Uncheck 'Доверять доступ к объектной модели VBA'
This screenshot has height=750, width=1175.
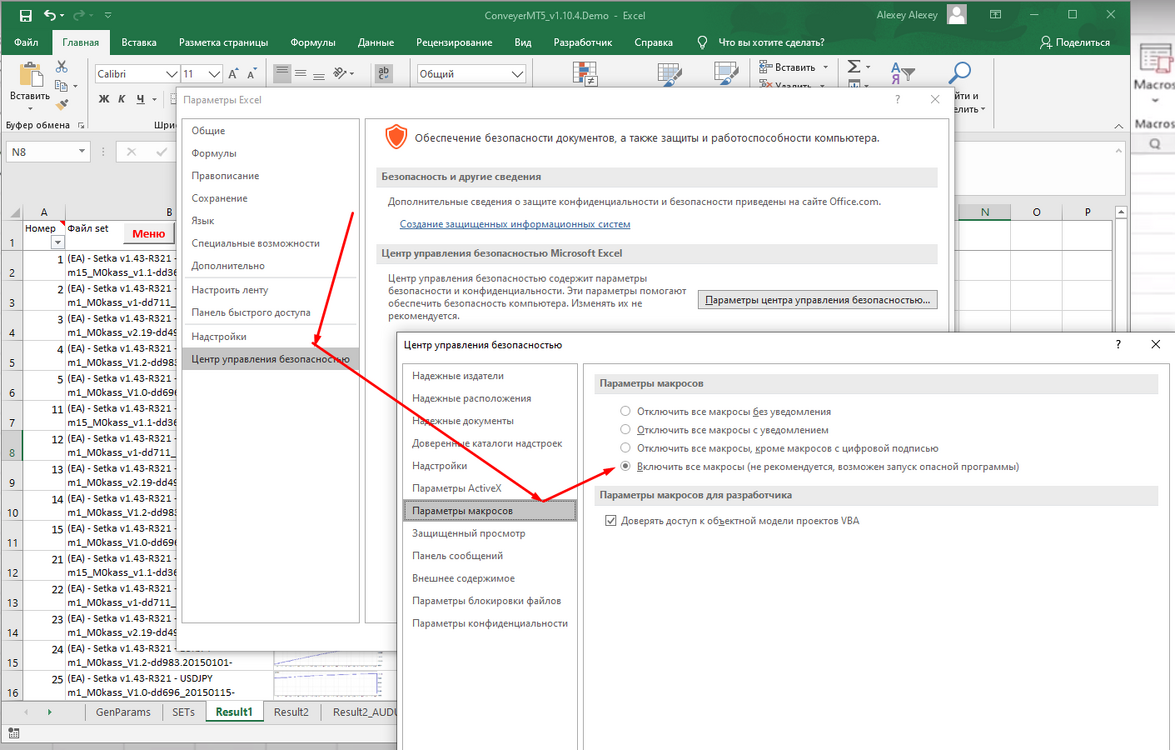[611, 521]
